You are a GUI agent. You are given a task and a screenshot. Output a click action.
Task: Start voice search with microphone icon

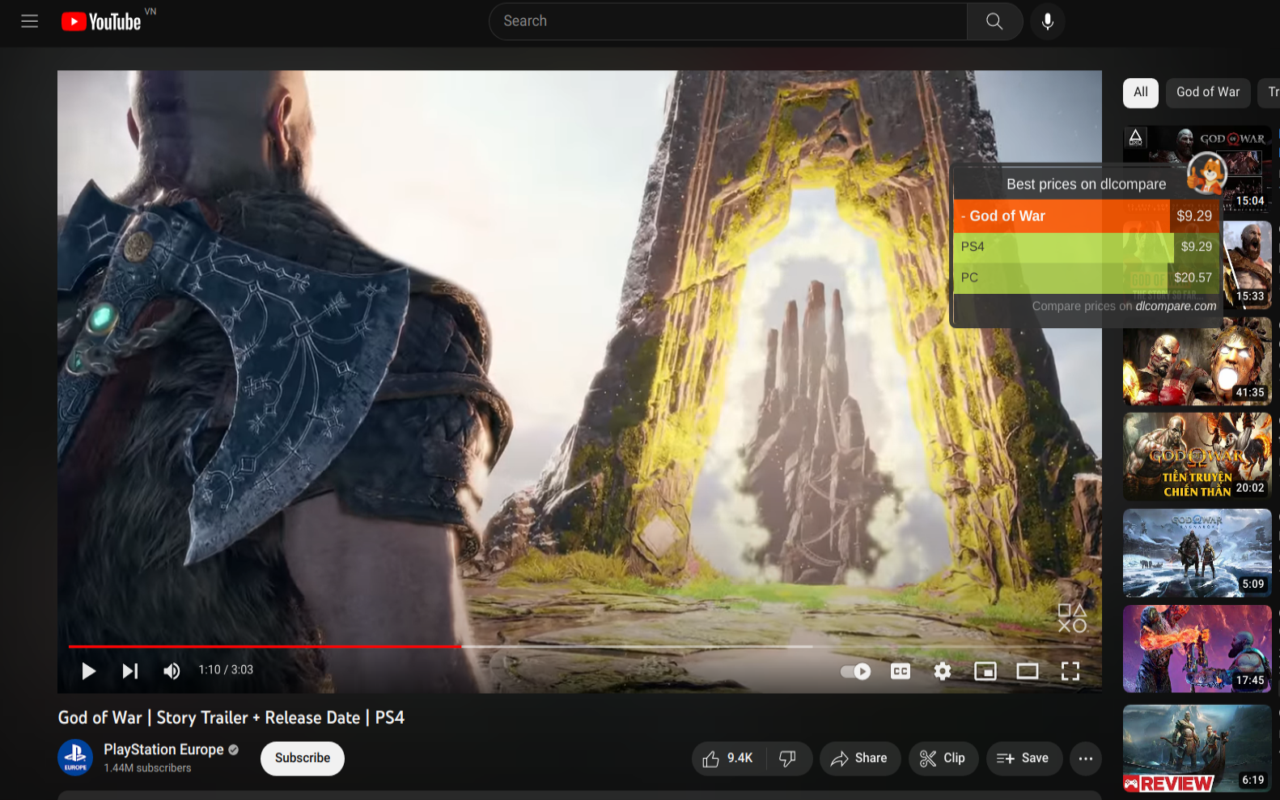(x=1047, y=21)
